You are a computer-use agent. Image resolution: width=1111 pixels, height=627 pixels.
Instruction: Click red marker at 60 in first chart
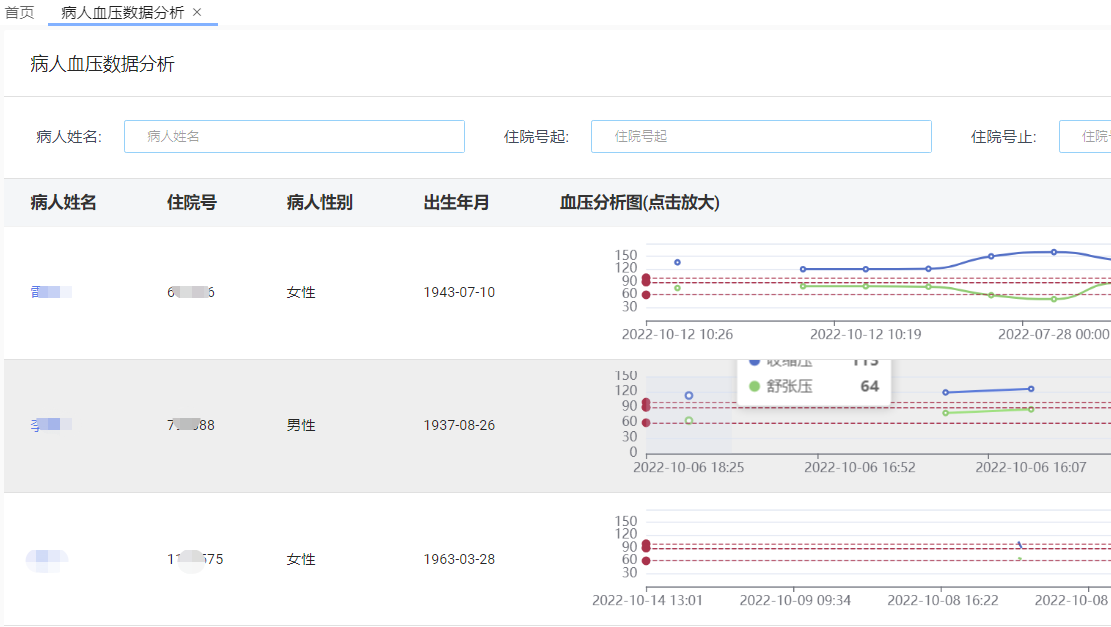[x=646, y=295]
